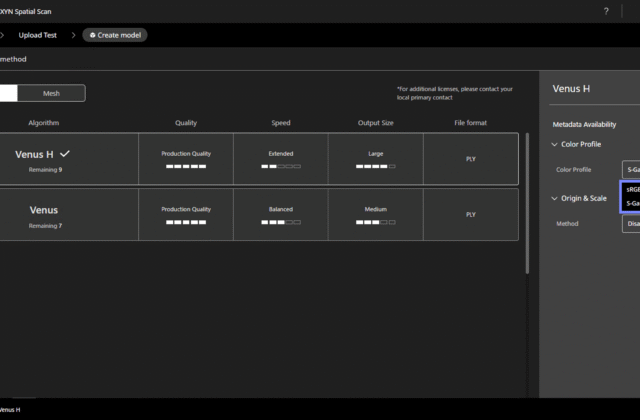Click Venus Medium output size indicator
The width and height of the screenshot is (640, 420).
376,222
